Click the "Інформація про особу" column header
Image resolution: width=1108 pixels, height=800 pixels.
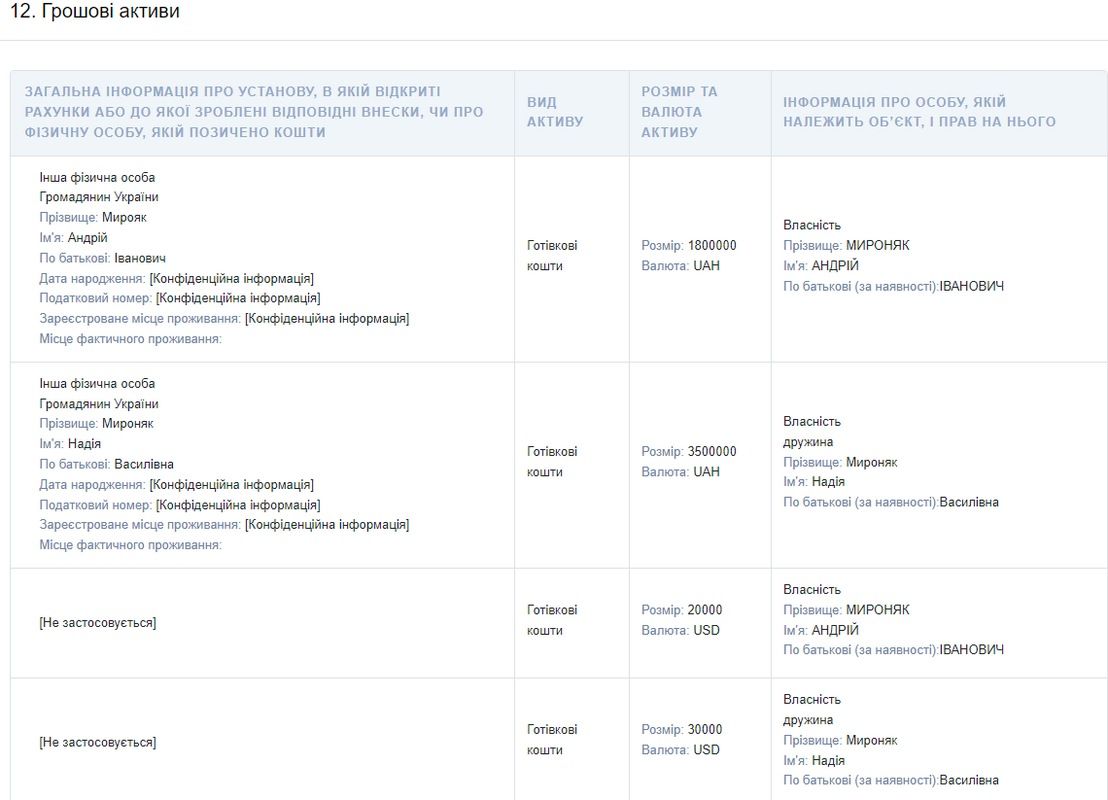click(x=919, y=112)
